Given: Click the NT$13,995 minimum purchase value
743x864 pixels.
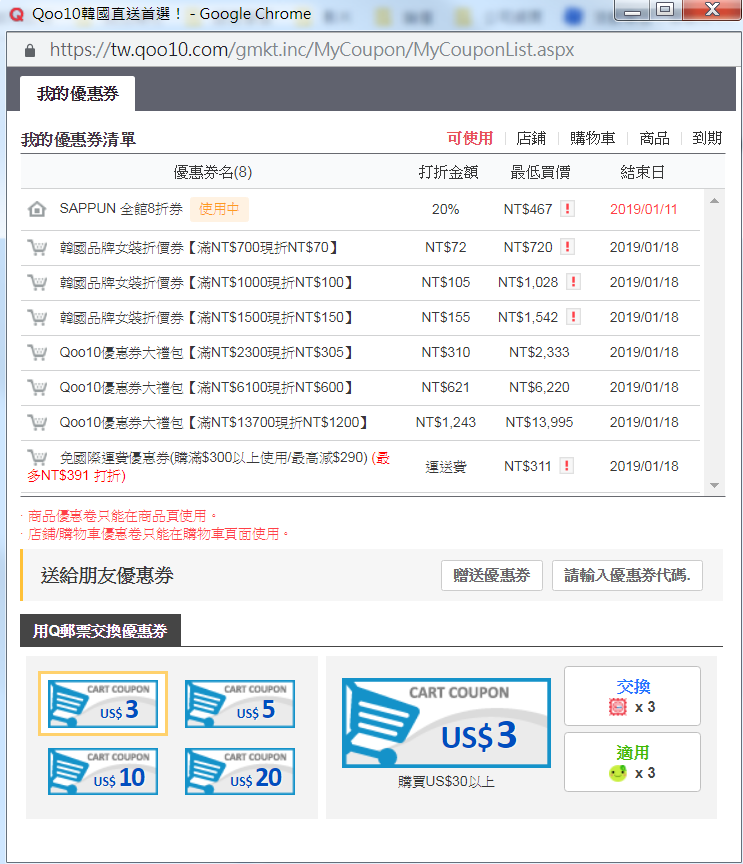Looking at the screenshot, I should [x=539, y=423].
